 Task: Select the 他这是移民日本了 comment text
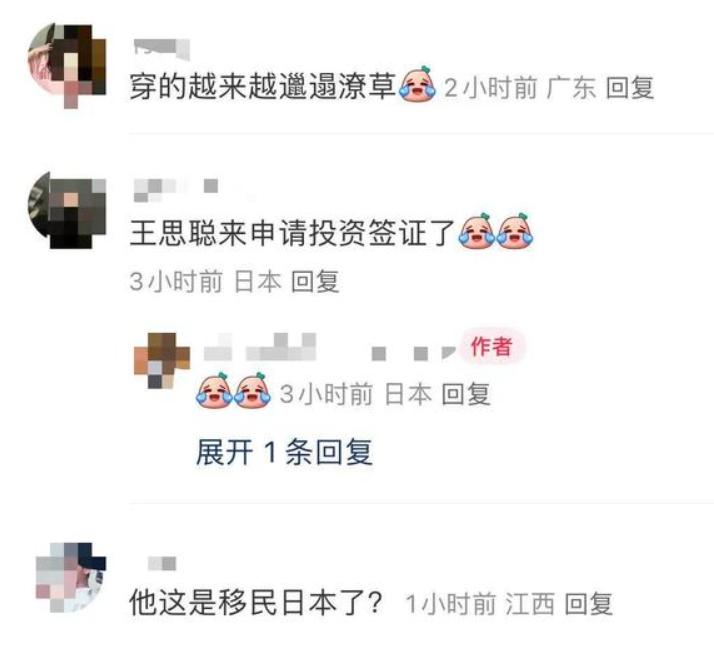point(255,603)
